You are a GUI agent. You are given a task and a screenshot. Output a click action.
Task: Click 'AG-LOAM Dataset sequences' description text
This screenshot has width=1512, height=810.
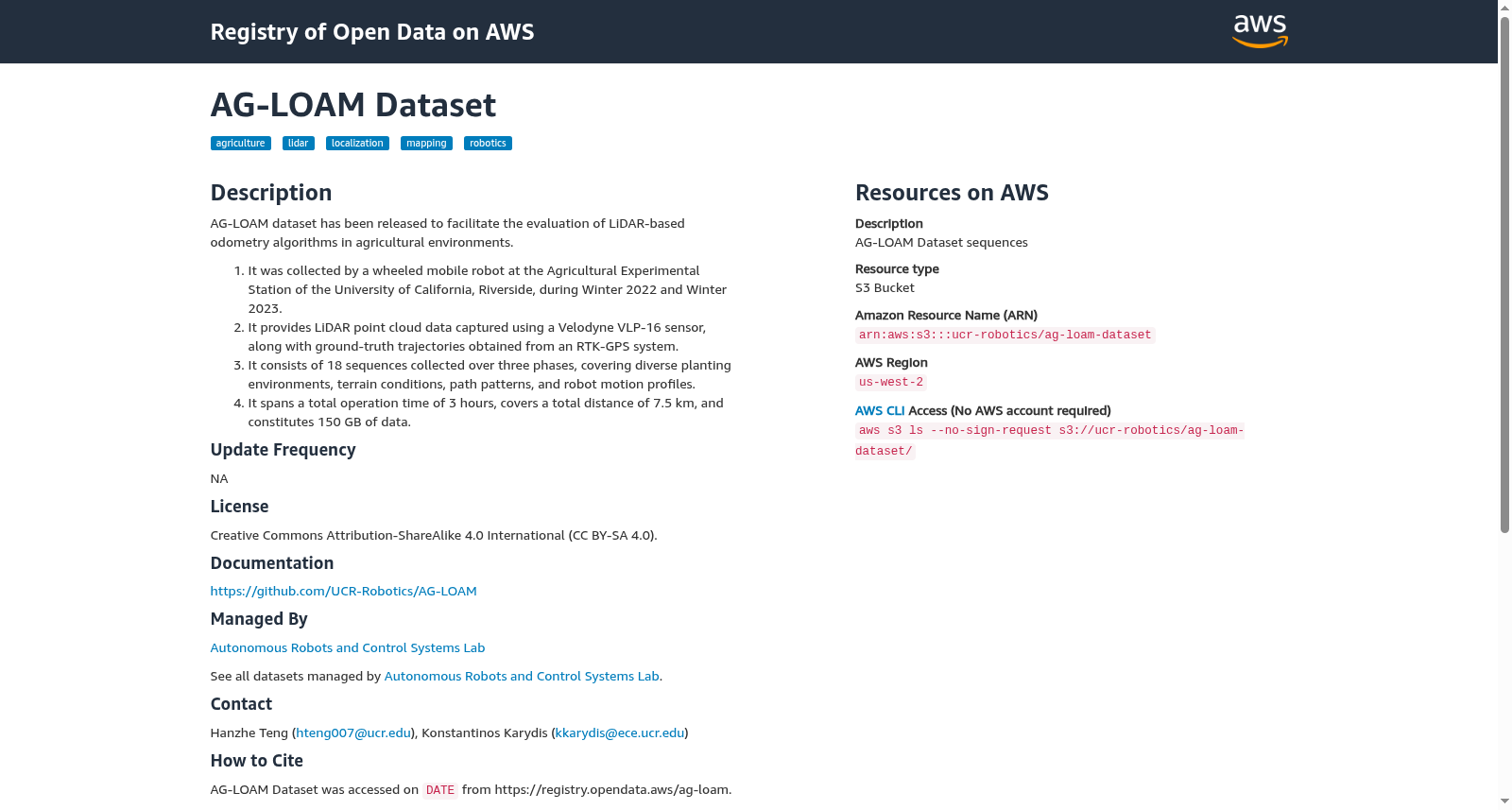coord(941,243)
